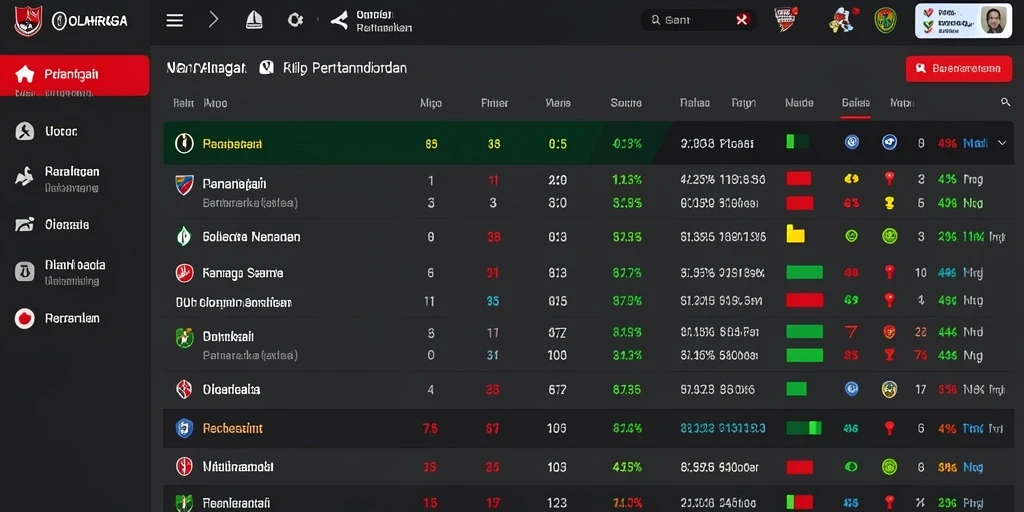This screenshot has height=512, width=1024.
Task: Open the user profile card with avatar
Action: pos(963,20)
